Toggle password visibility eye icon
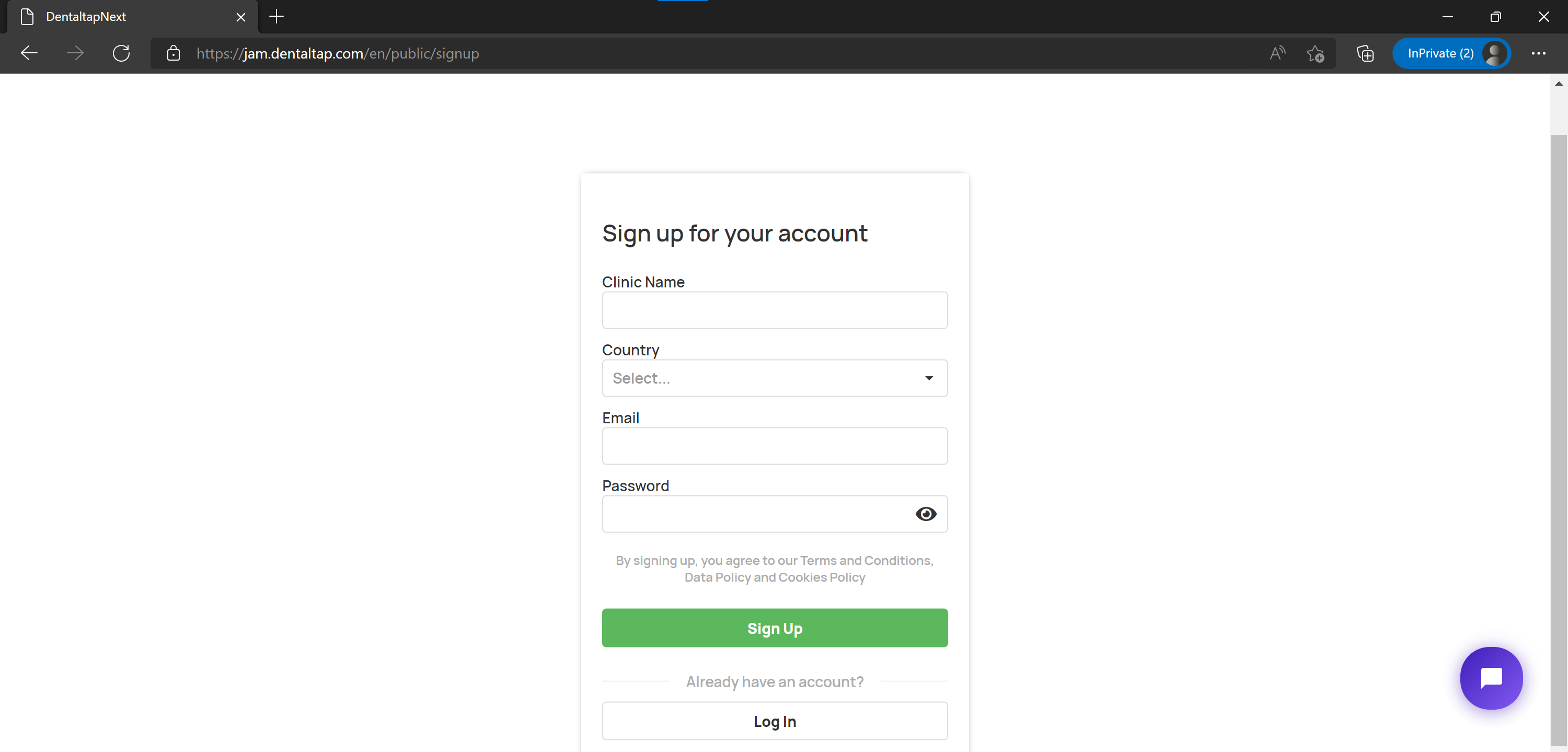1568x752 pixels. [925, 514]
